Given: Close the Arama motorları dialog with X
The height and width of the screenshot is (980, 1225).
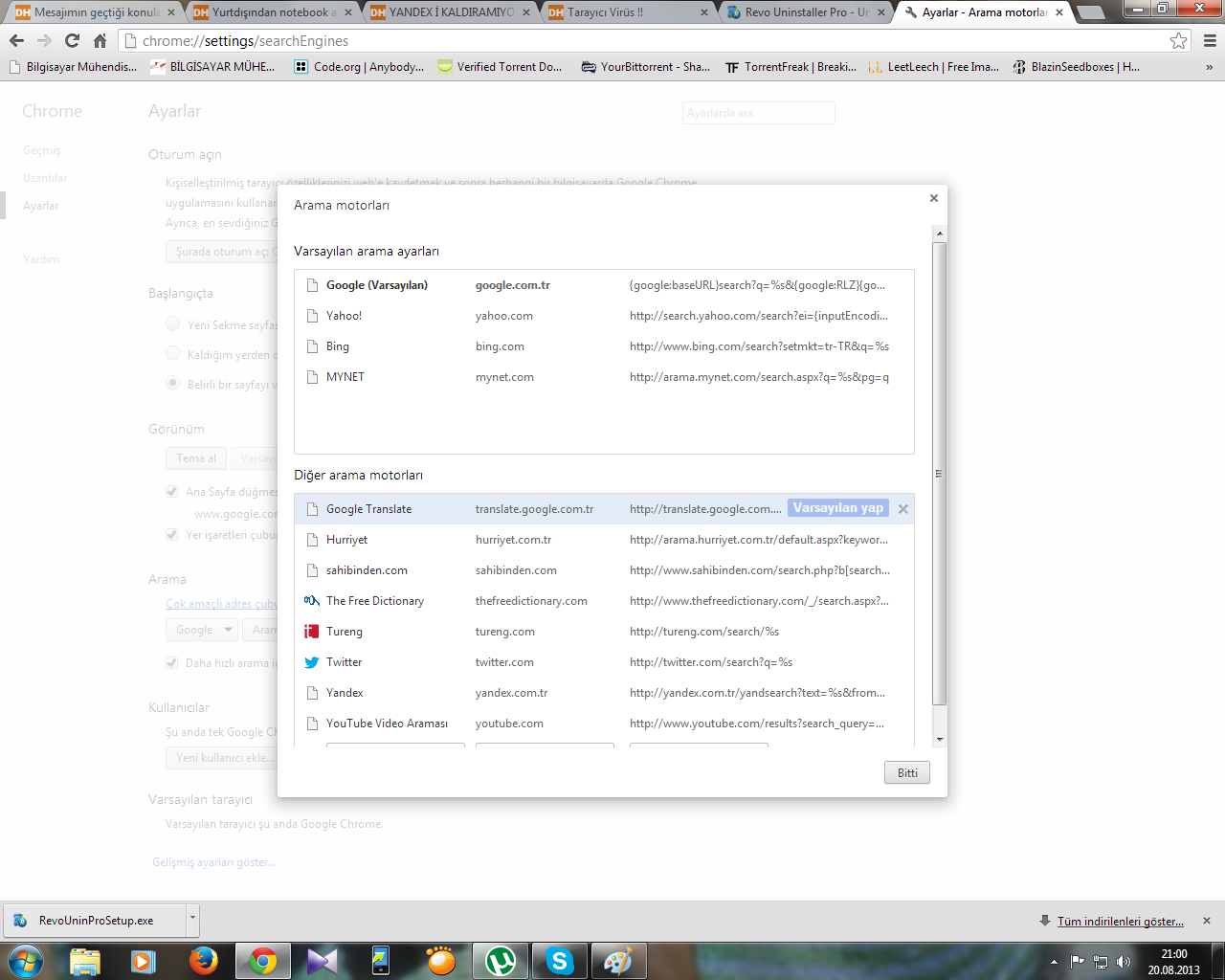Looking at the screenshot, I should [933, 198].
